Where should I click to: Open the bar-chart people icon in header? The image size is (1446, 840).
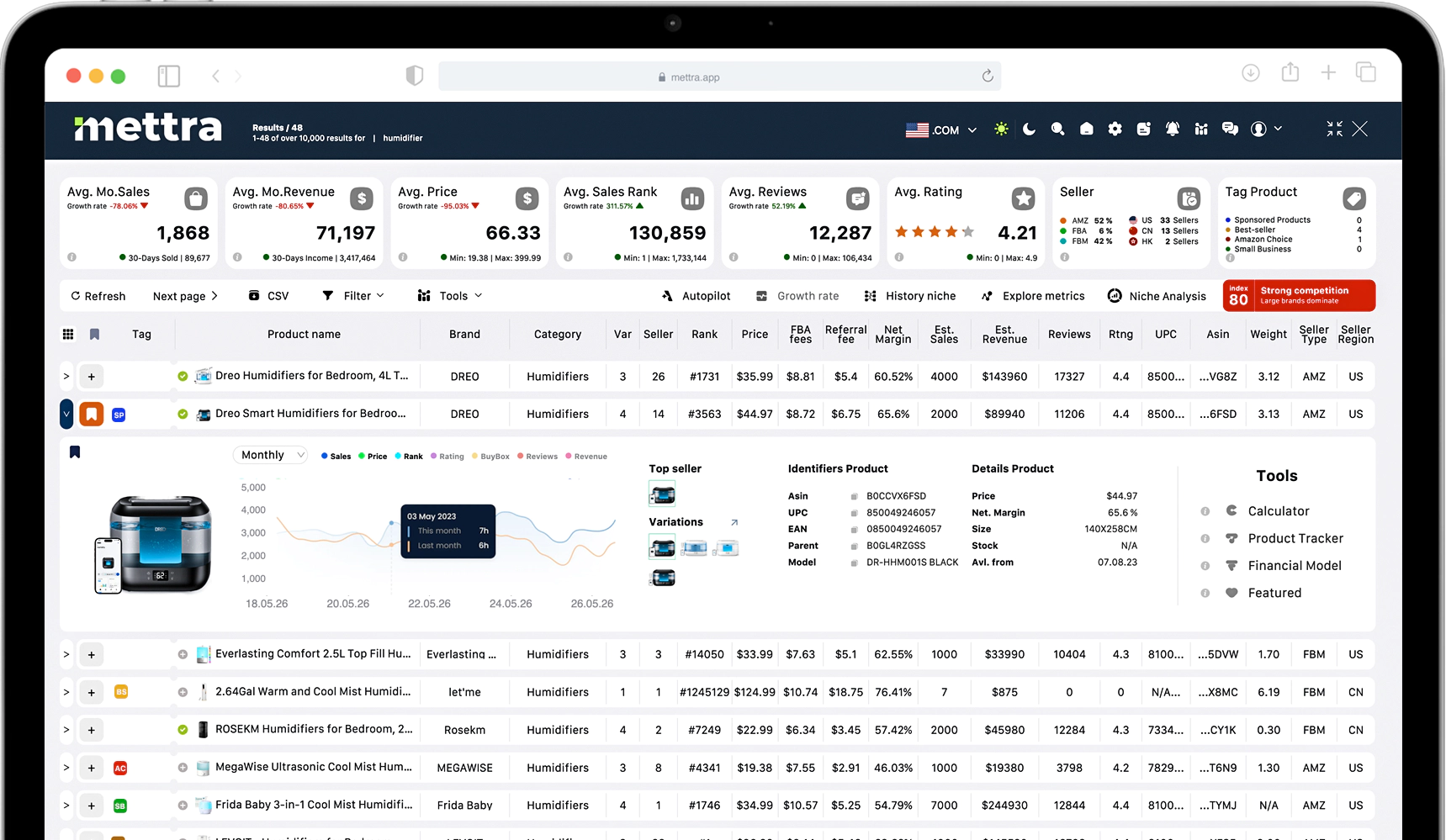tap(1201, 129)
